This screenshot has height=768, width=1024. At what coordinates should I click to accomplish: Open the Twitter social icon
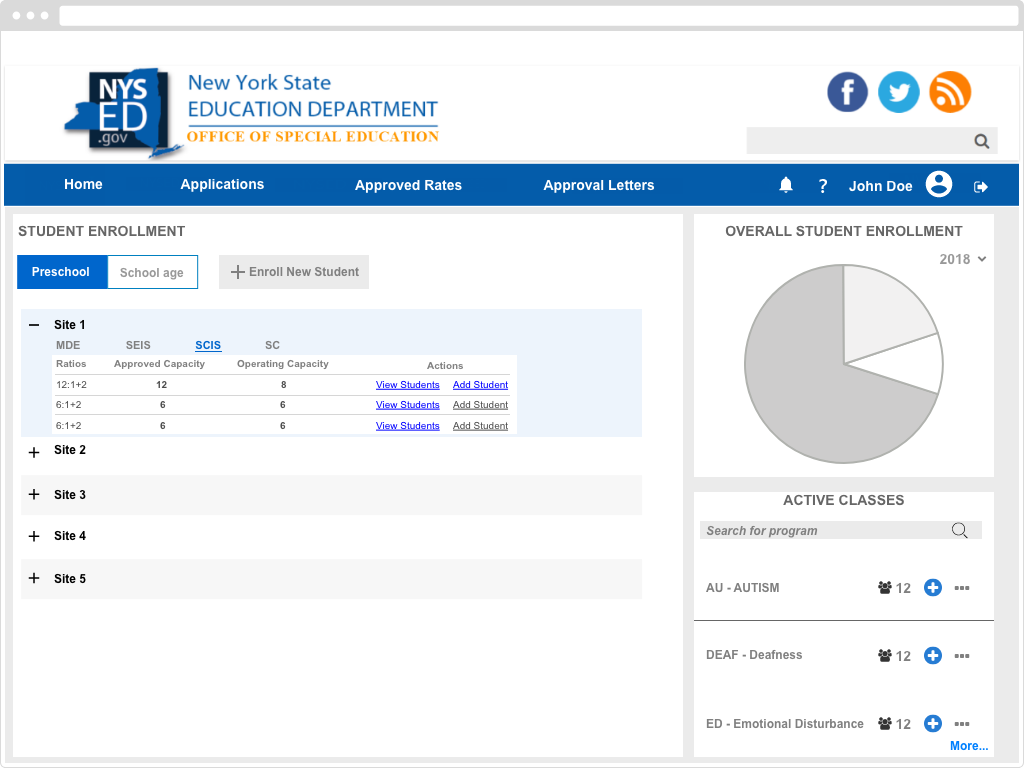(899, 92)
